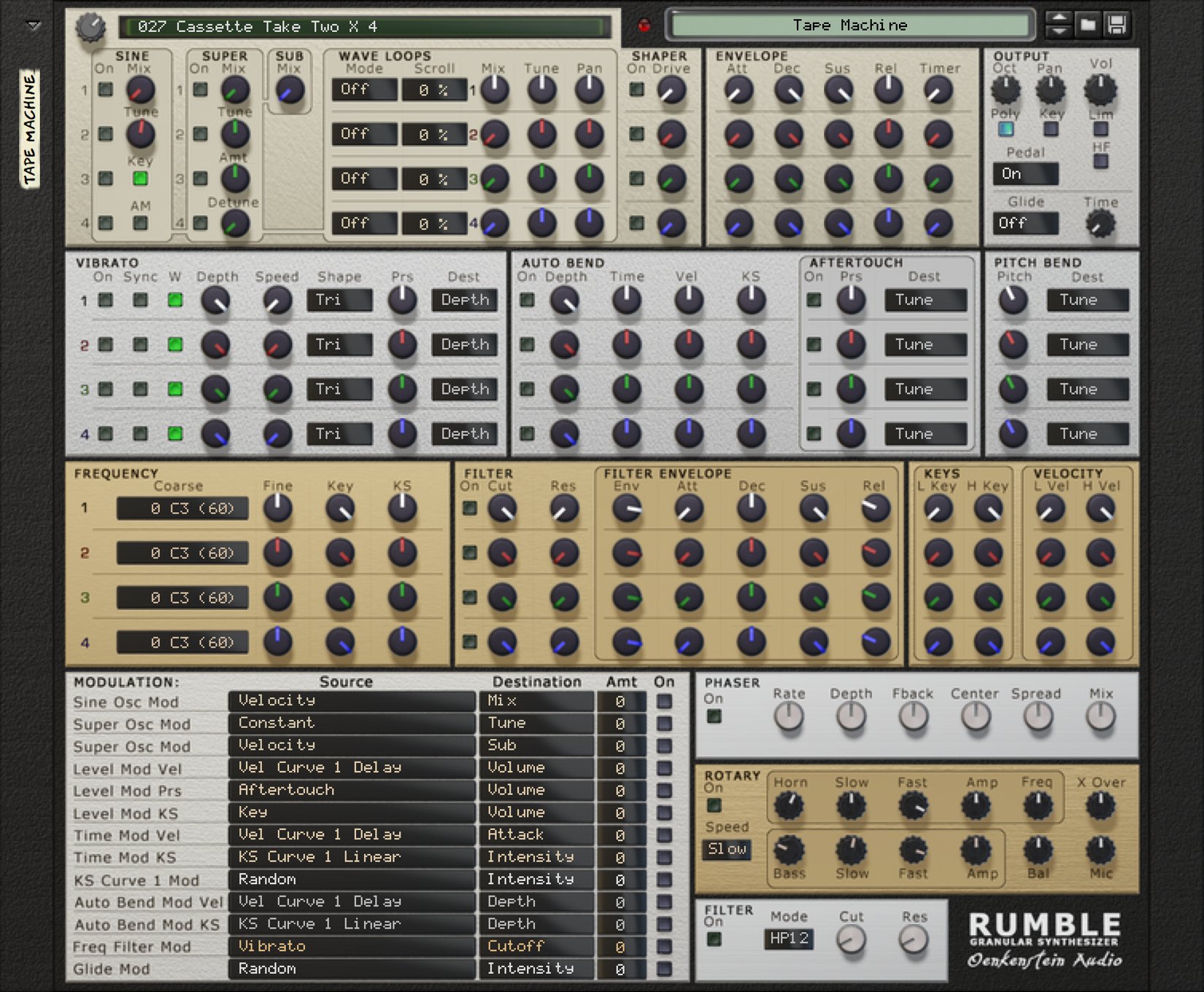This screenshot has width=1204, height=992.
Task: Enable the Rotary effect
Action: (715, 806)
